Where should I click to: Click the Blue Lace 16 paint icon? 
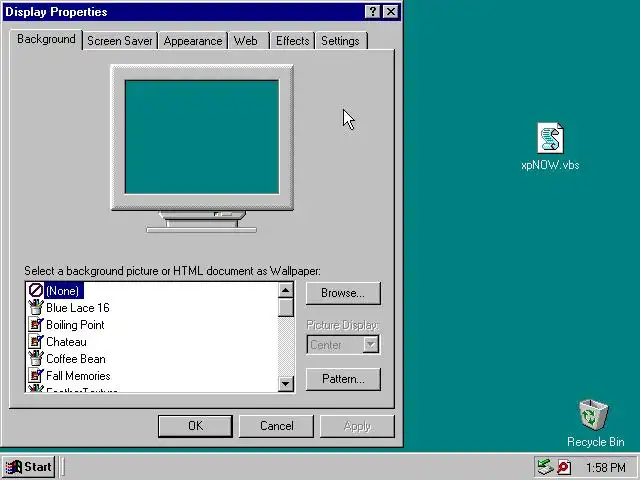click(x=36, y=307)
